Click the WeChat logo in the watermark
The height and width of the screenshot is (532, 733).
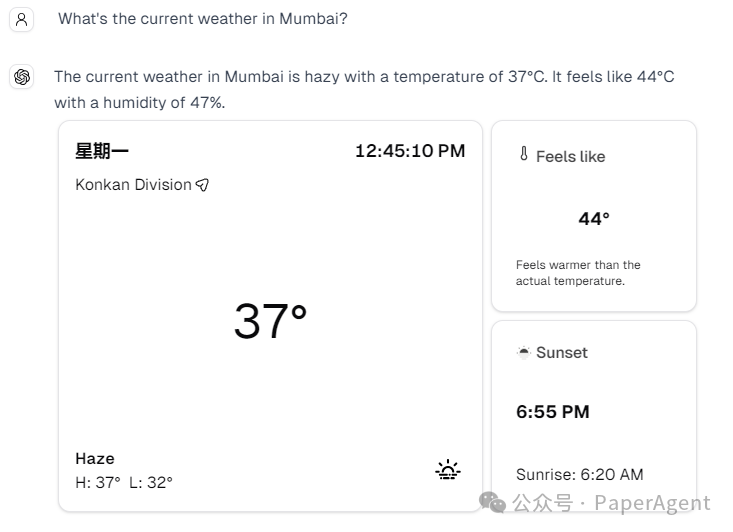[493, 501]
